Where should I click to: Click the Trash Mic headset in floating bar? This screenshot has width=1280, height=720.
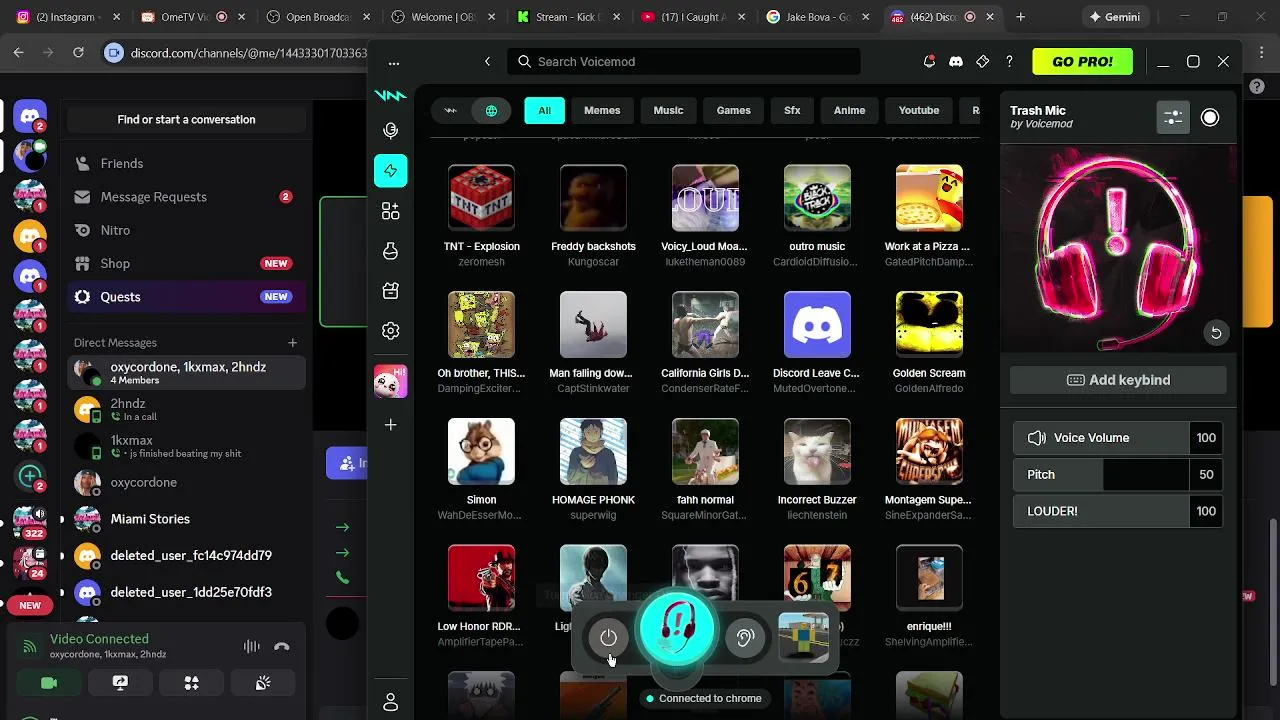point(677,630)
